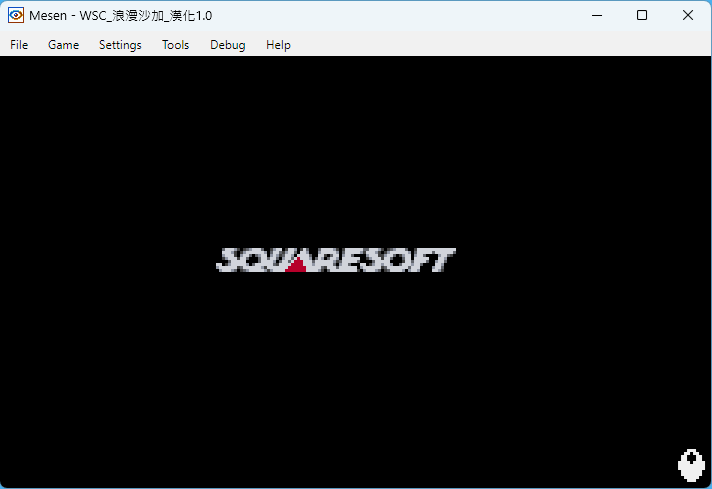Maximize the Mesen window
This screenshot has height=489, width=712.
[x=642, y=15]
